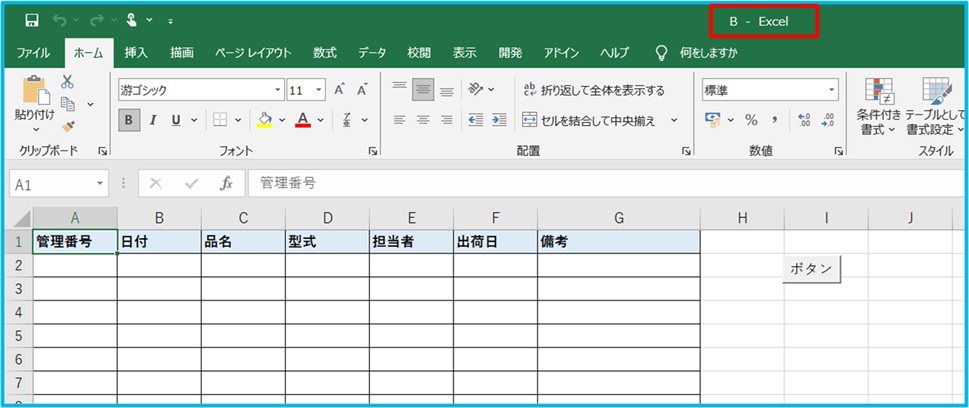Apply Percent Style number format
Image resolution: width=969 pixels, height=408 pixels.
[x=748, y=120]
